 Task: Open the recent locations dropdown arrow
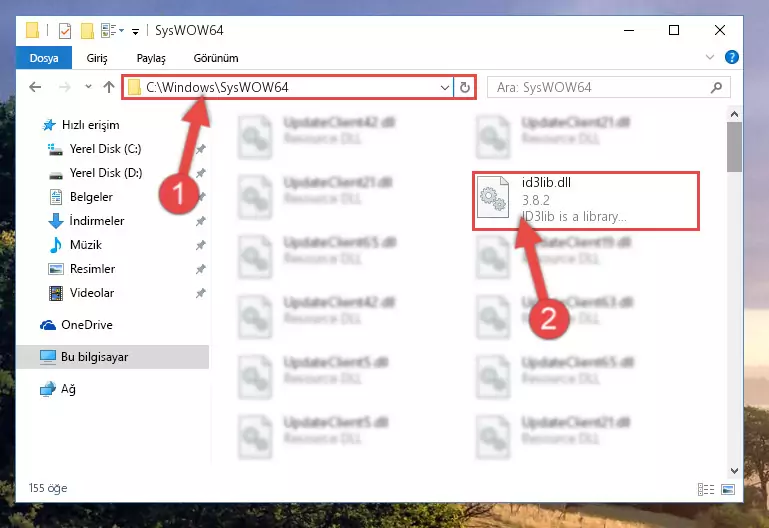[x=88, y=87]
